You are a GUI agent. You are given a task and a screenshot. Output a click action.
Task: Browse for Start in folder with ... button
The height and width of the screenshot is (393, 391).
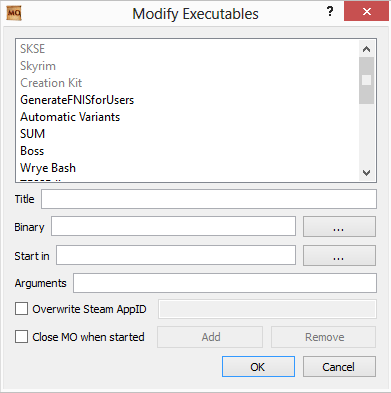339,256
